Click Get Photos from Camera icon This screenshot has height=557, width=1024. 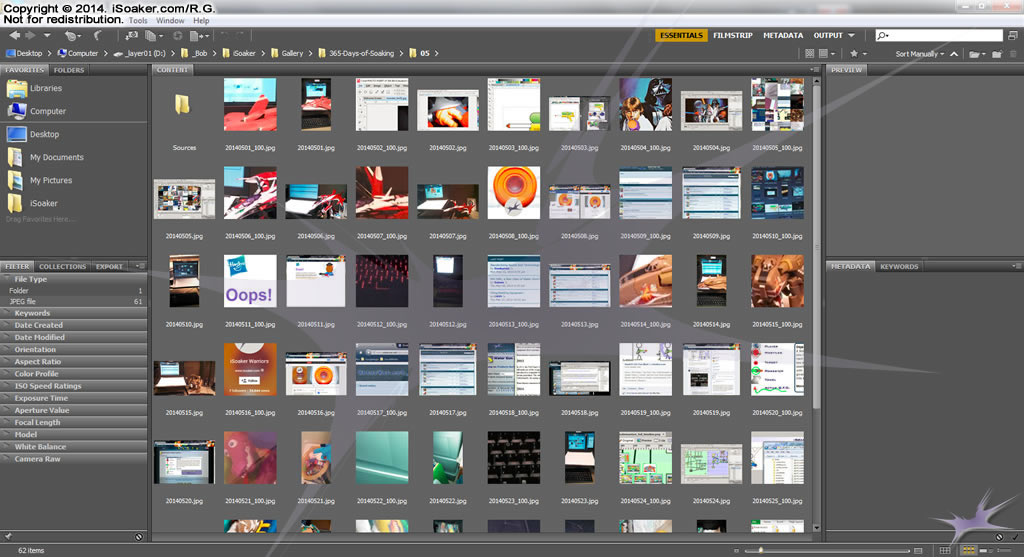point(131,35)
